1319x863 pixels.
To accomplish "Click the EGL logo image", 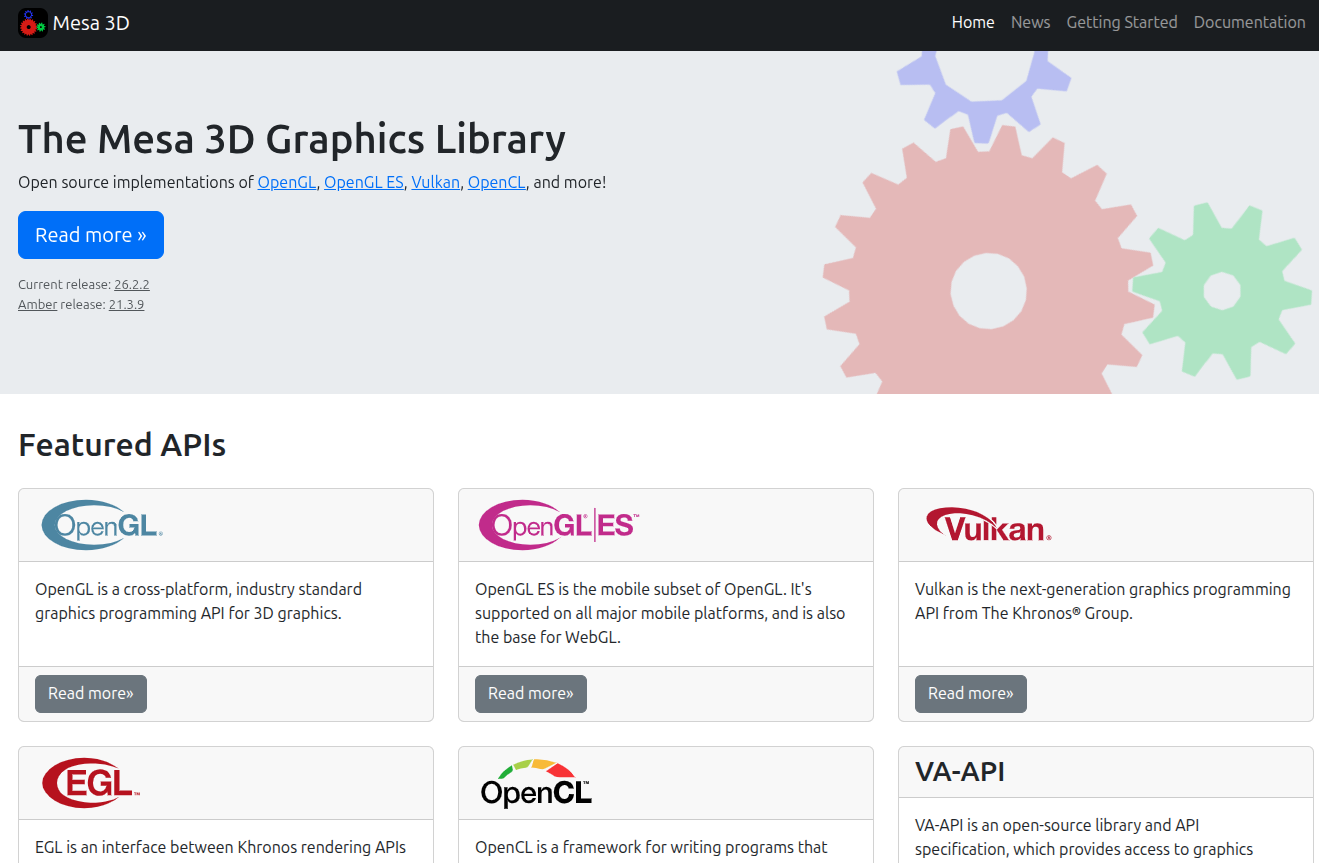I will 91,783.
